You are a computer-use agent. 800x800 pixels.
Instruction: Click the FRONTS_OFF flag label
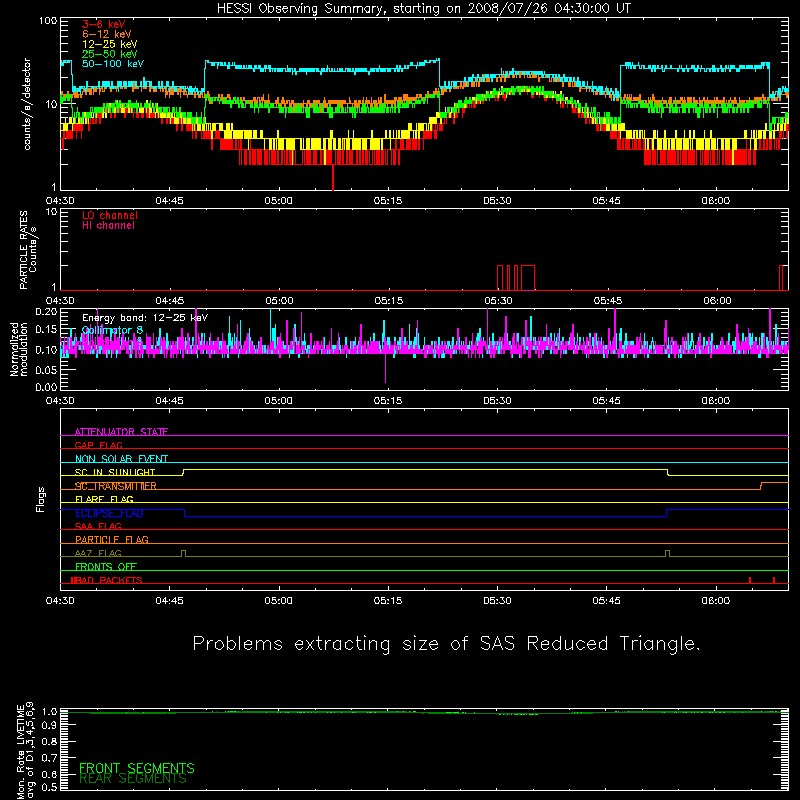[106, 566]
